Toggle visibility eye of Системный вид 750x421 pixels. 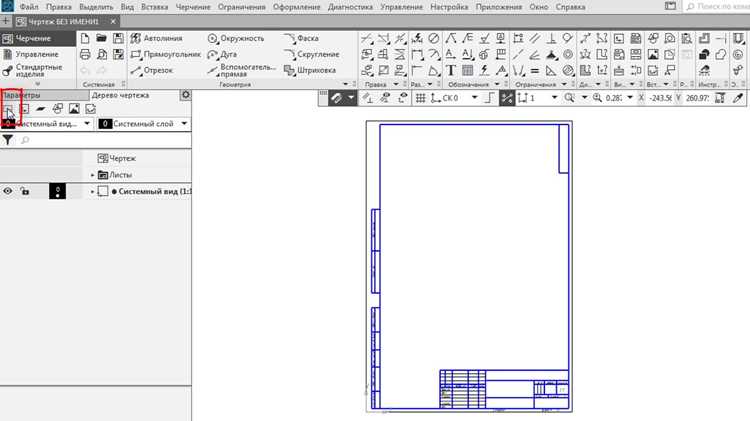pos(8,191)
